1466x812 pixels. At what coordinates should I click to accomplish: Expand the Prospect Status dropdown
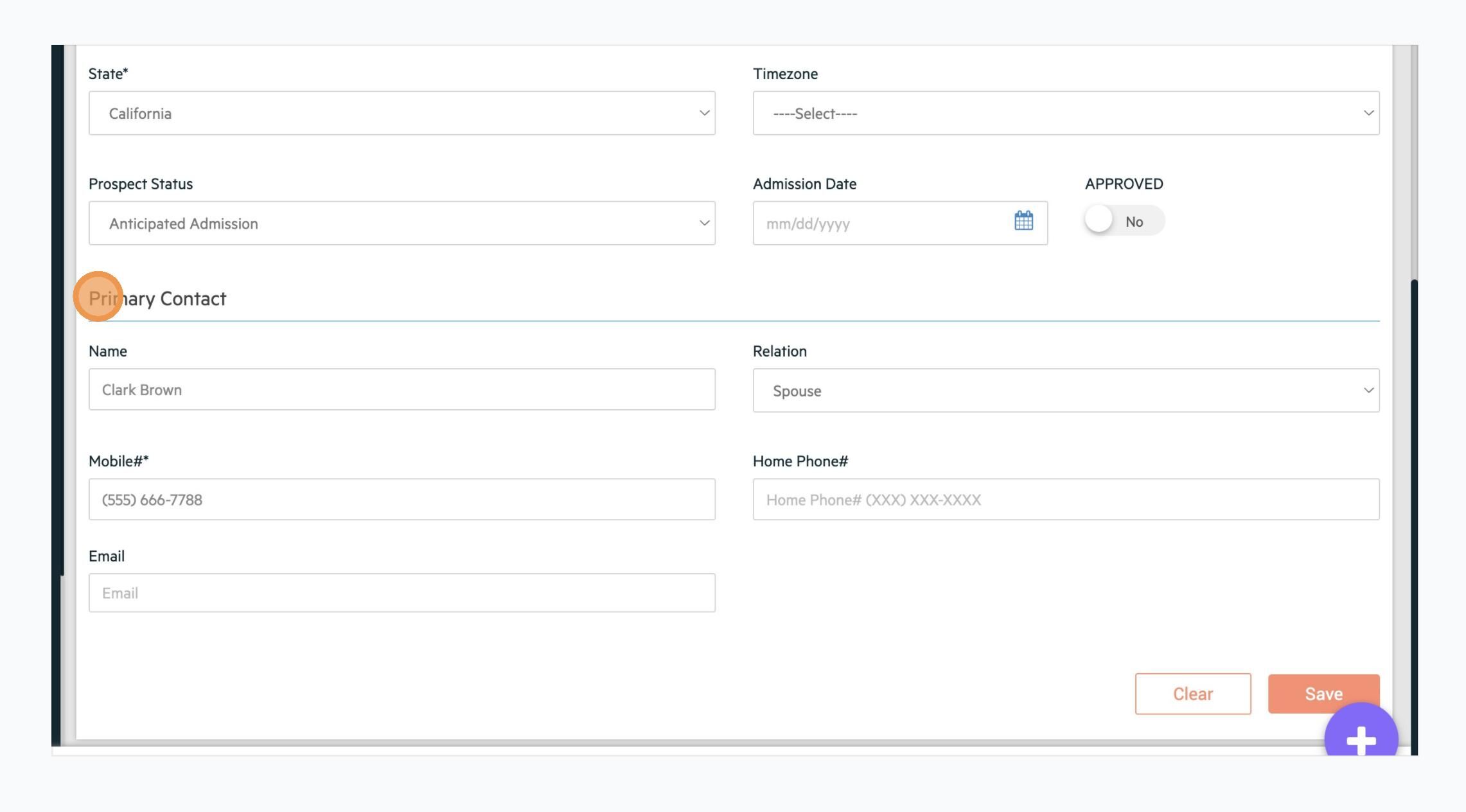tap(402, 223)
